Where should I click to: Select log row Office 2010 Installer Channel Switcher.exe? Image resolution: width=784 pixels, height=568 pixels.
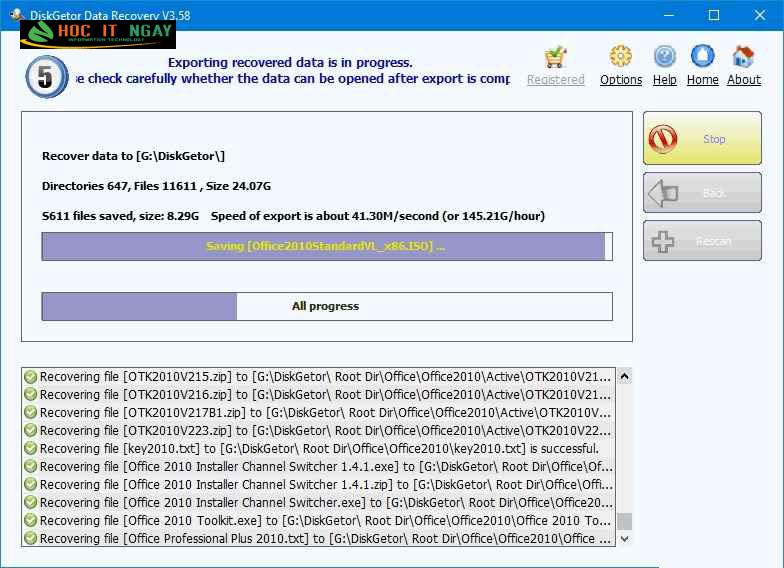point(319,502)
